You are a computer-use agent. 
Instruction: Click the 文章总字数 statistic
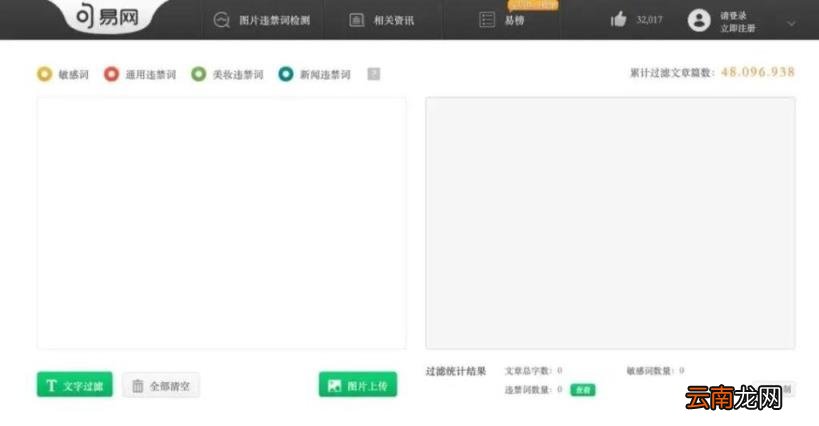pyautogui.click(x=533, y=371)
